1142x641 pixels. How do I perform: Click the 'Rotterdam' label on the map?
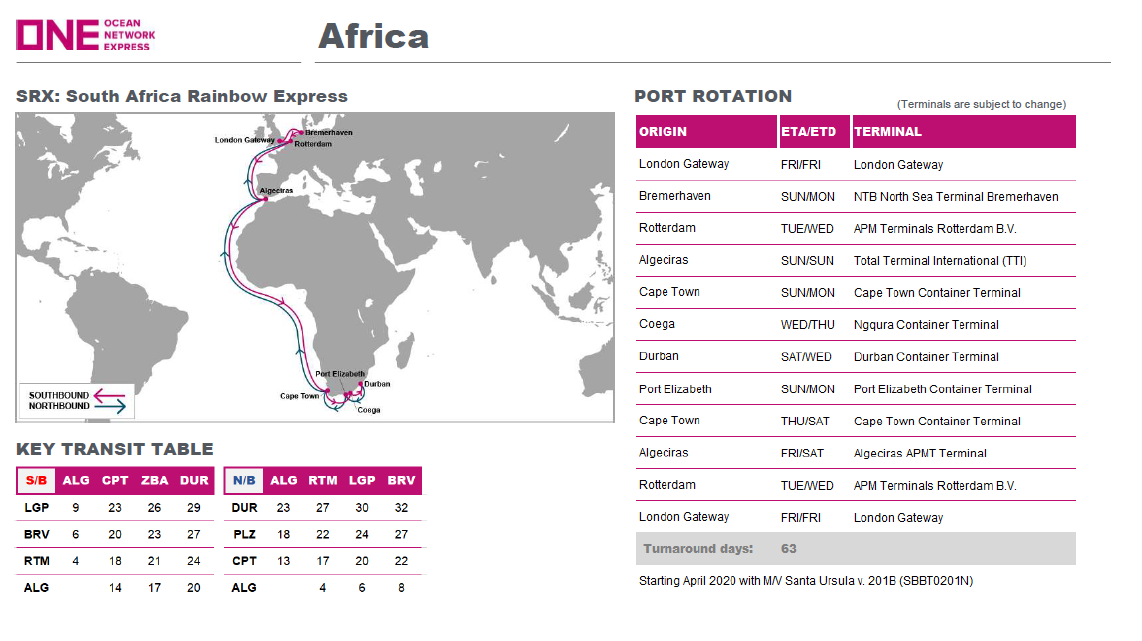[313, 144]
